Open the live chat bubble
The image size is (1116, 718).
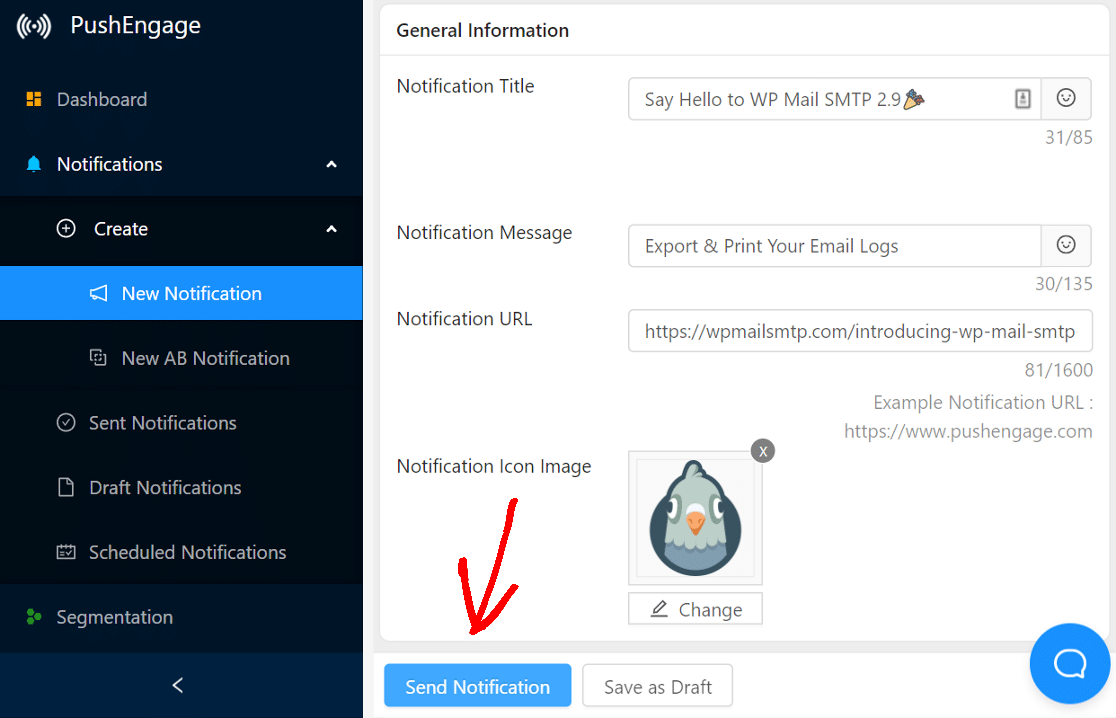(x=1070, y=663)
